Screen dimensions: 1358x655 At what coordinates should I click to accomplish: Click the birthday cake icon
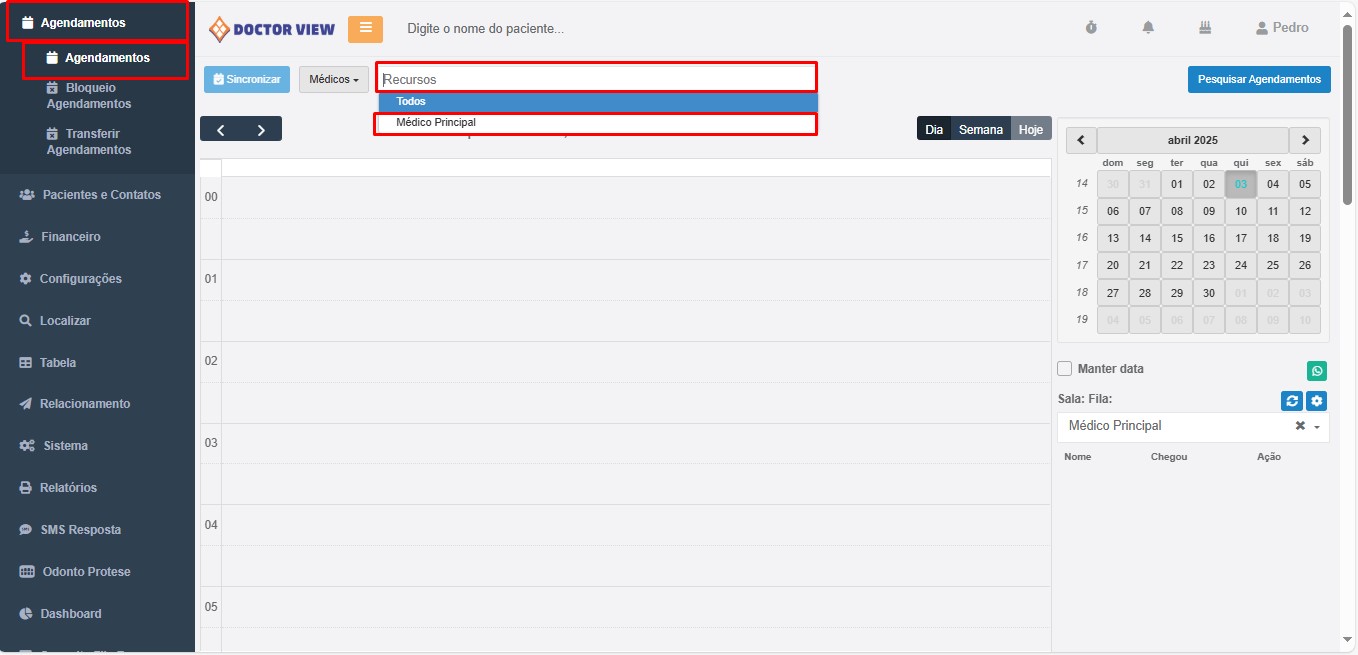coord(1205,28)
